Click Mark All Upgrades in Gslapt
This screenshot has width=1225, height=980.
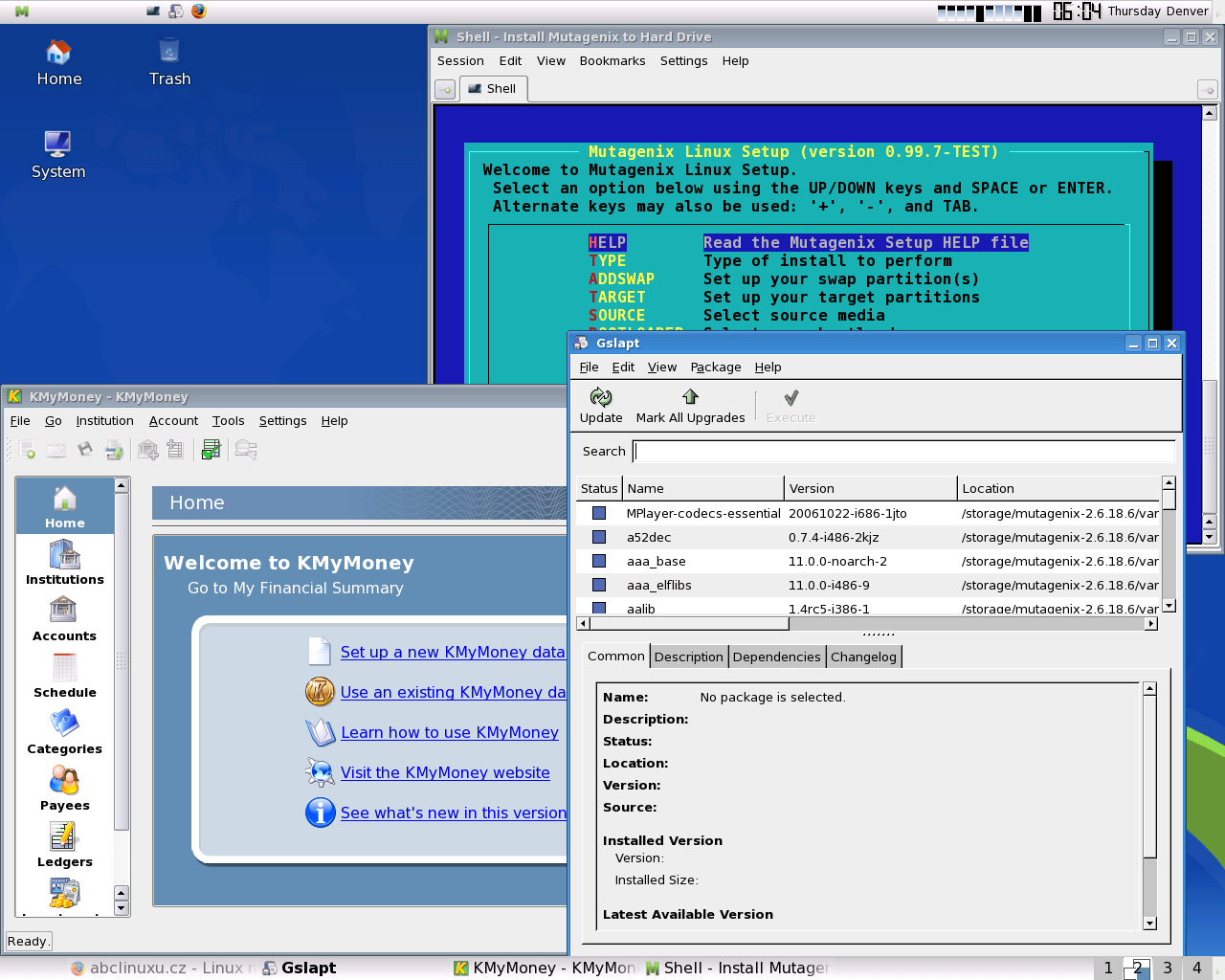[x=690, y=406]
